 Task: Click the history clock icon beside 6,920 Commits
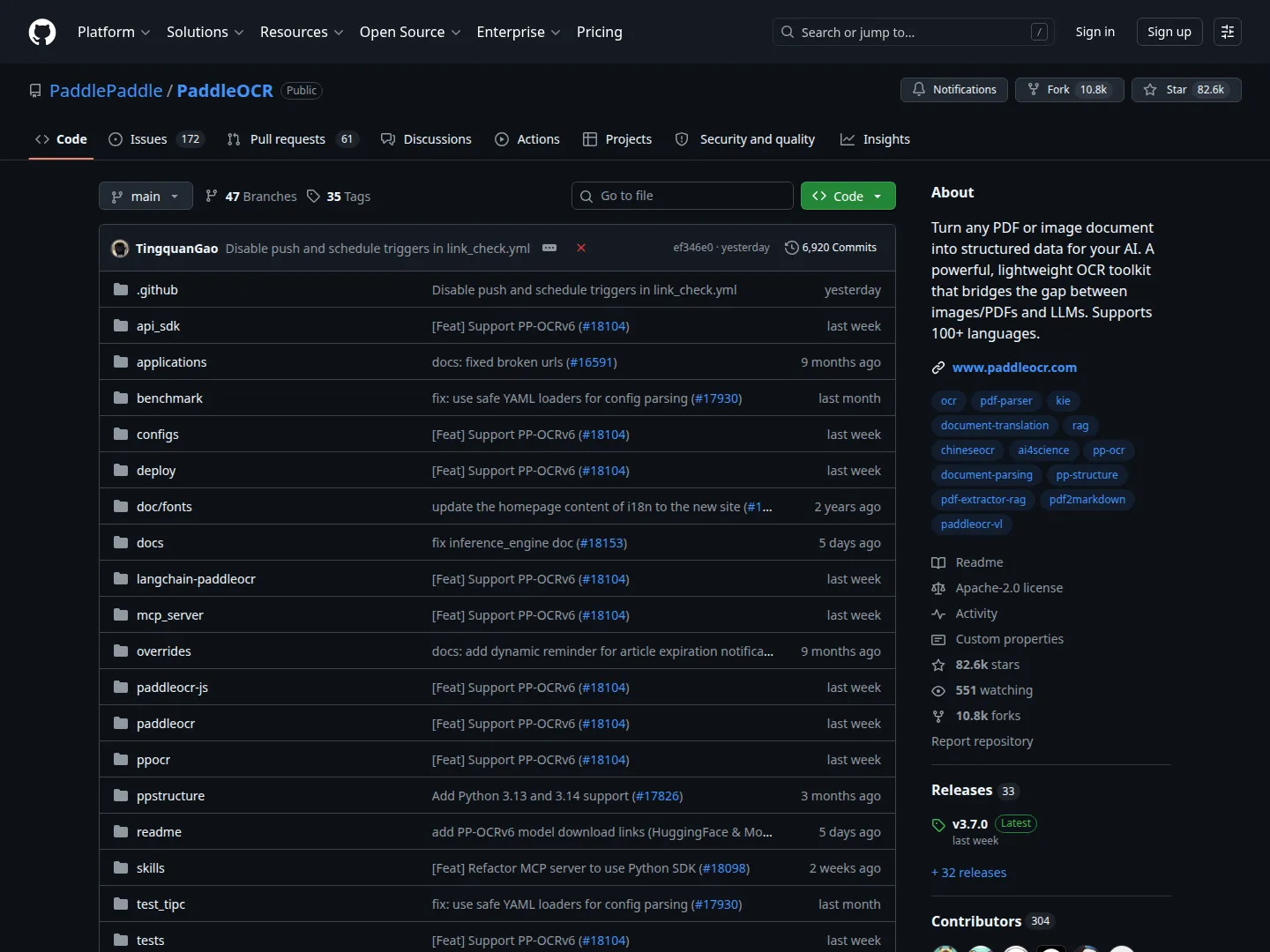coord(791,248)
